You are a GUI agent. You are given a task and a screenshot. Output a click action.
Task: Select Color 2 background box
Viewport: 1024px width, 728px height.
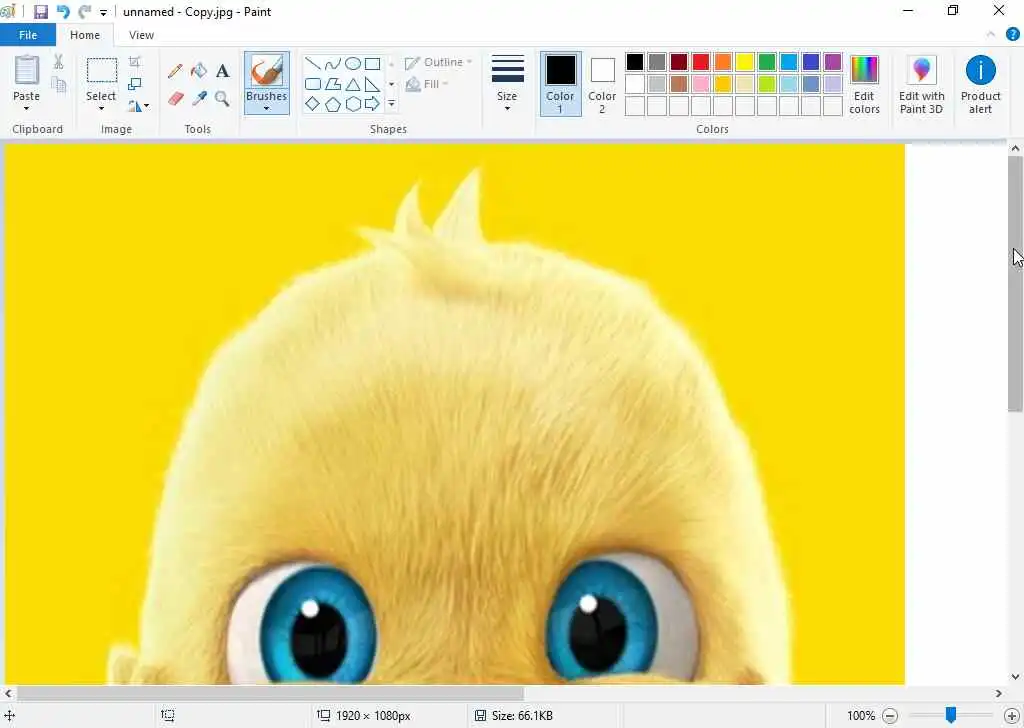click(602, 84)
